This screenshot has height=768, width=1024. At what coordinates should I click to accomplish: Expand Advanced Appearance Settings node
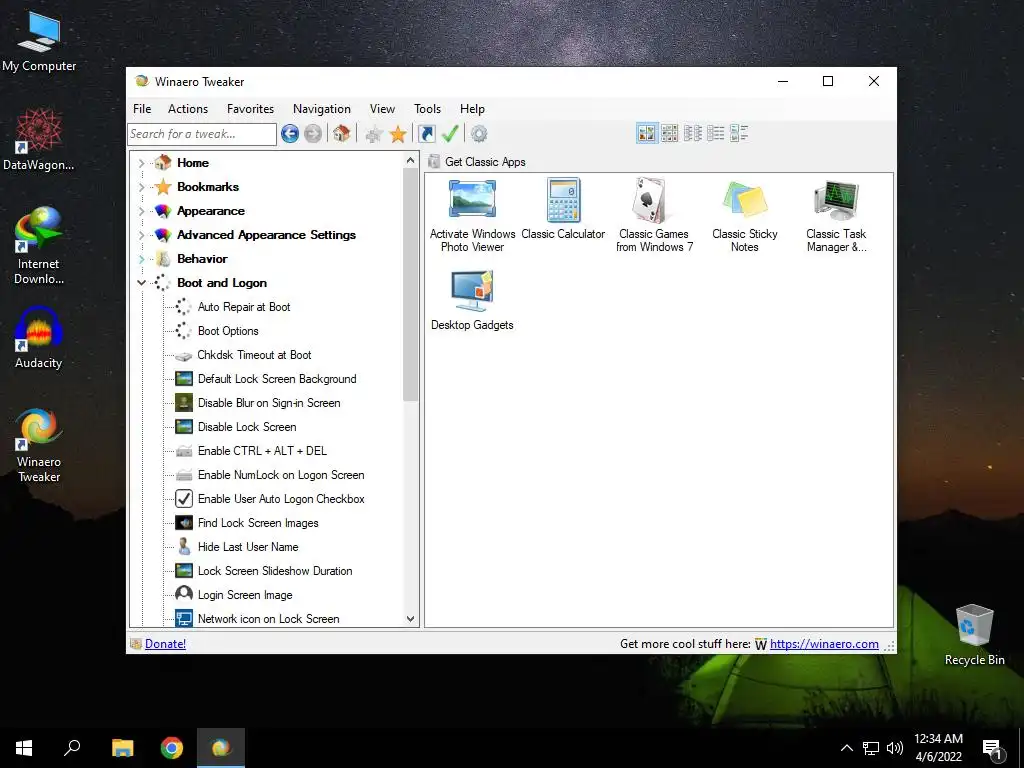pos(141,235)
